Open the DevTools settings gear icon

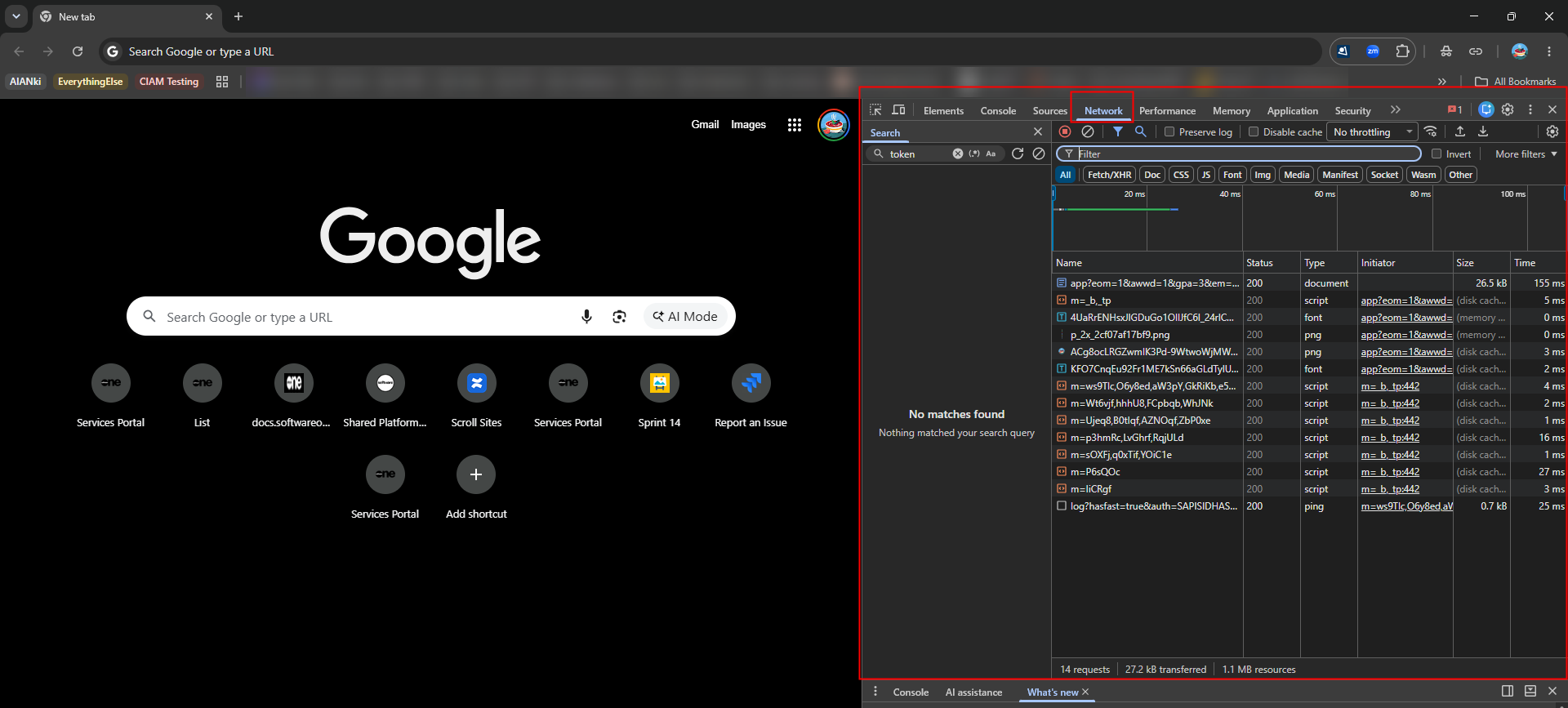click(1508, 109)
